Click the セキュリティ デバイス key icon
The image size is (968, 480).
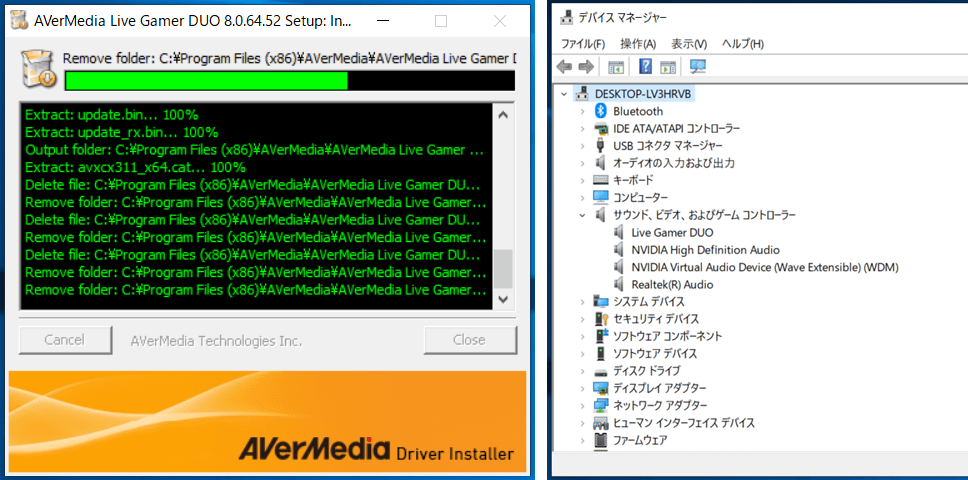(x=601, y=318)
